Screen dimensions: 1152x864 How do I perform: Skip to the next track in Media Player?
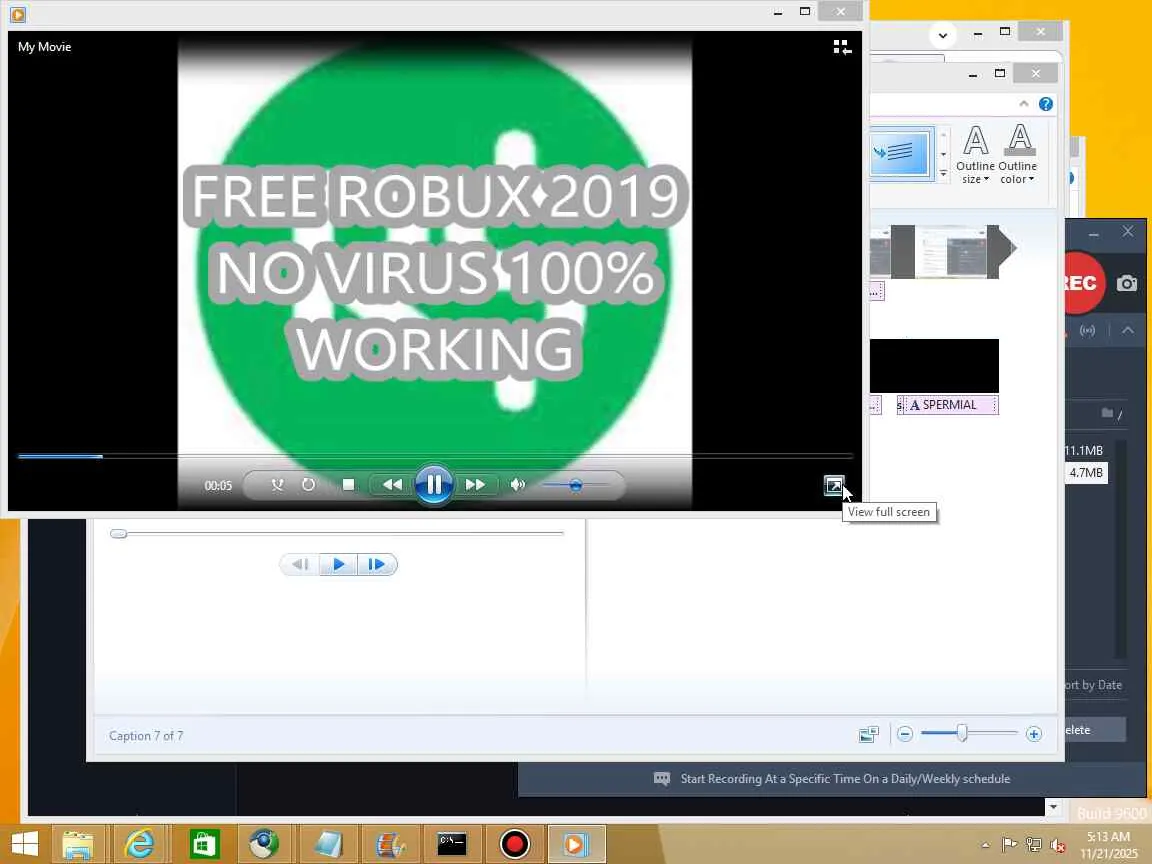(475, 485)
